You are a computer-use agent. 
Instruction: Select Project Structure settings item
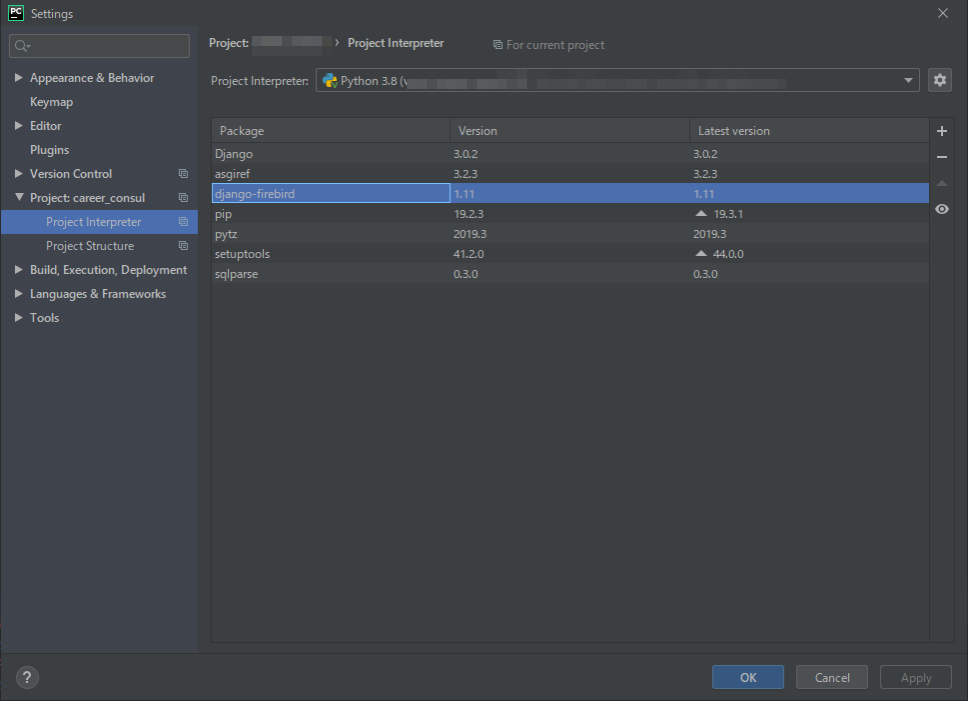[x=89, y=246]
